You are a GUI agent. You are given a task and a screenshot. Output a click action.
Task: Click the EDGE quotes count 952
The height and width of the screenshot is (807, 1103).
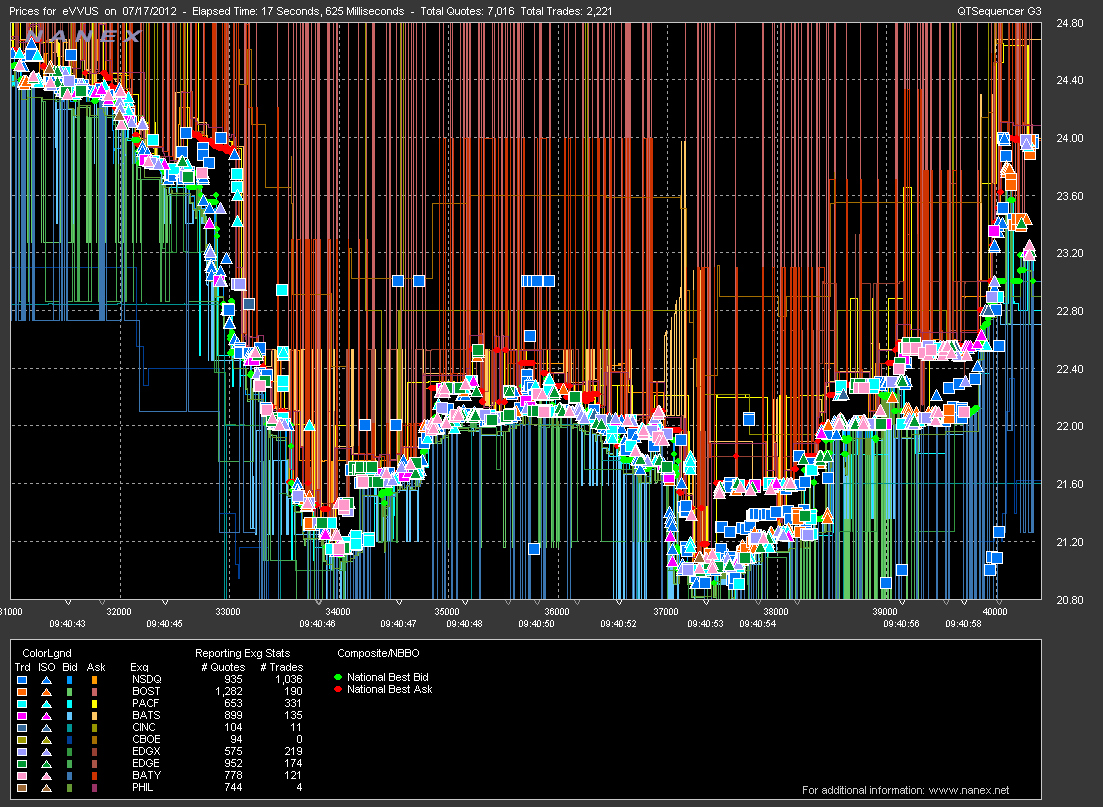tap(233, 763)
